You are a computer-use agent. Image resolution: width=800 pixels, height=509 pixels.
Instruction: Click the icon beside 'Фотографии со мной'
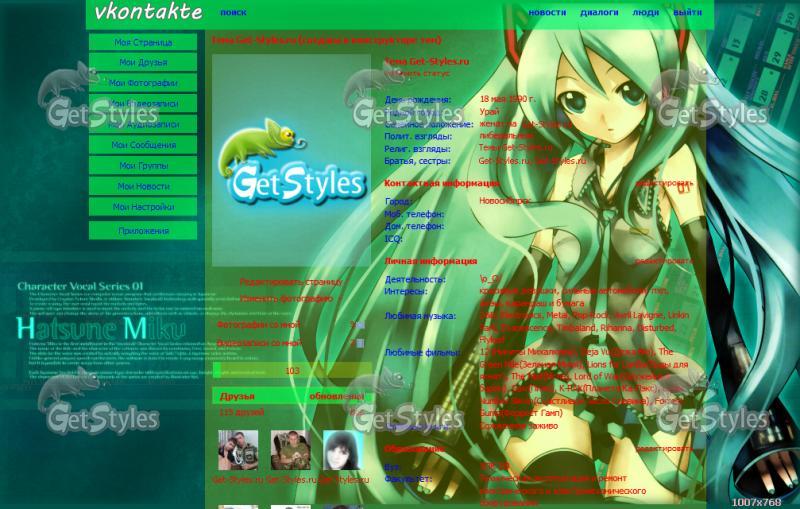tap(361, 325)
